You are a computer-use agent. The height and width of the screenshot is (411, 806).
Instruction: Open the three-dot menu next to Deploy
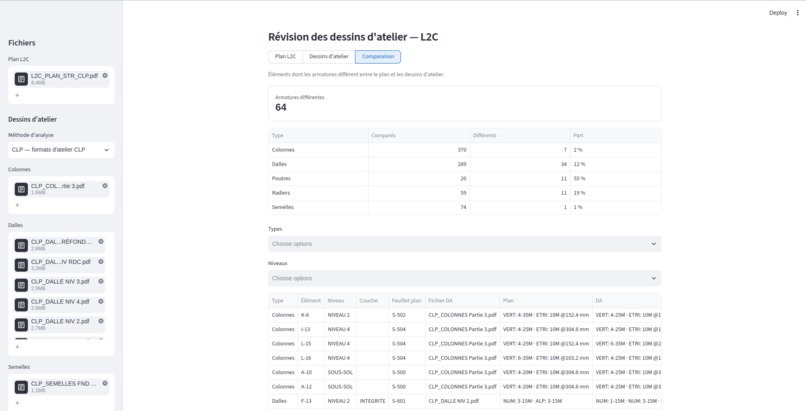coord(798,13)
